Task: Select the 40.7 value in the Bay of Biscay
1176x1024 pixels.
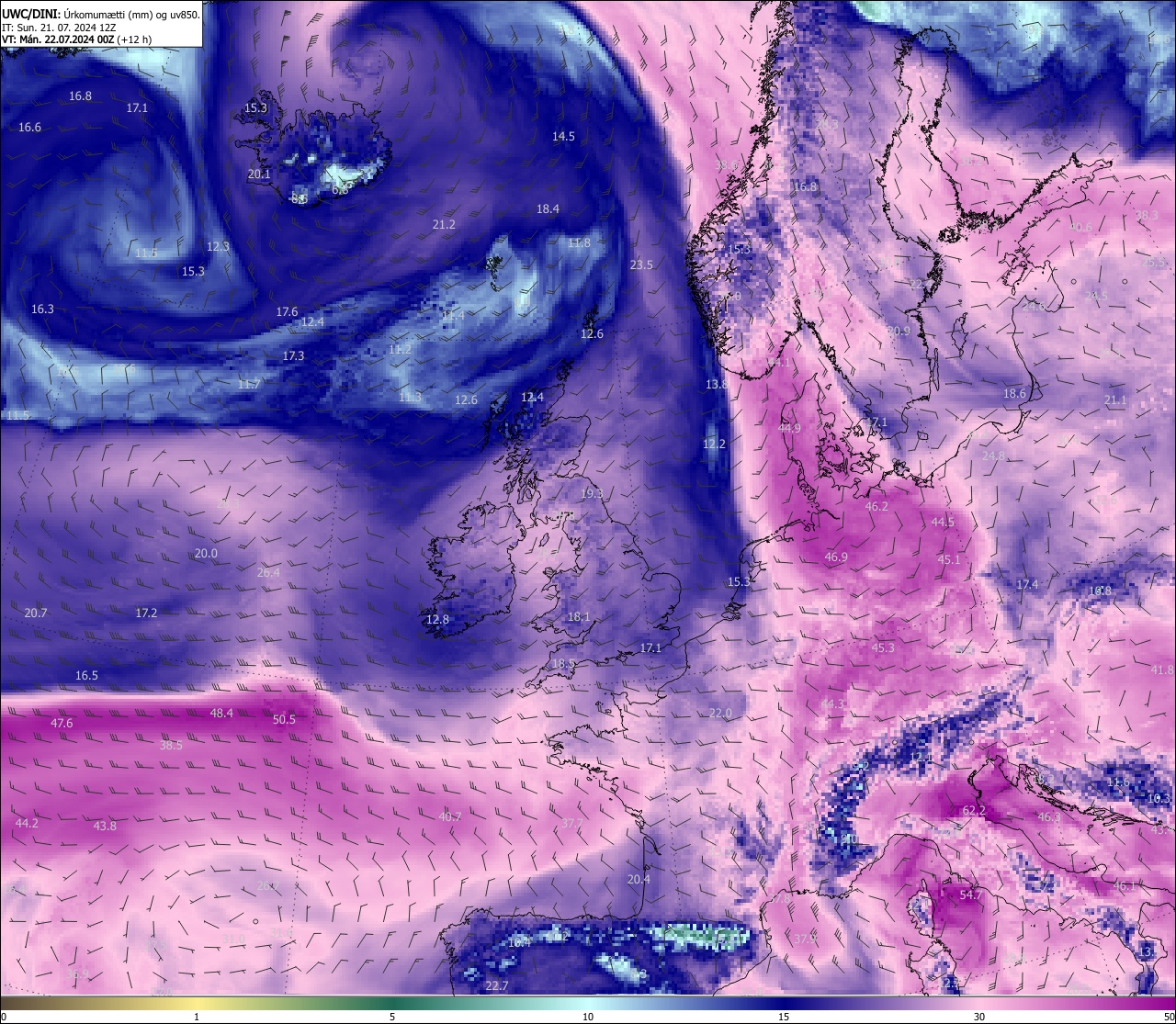Action: 449,816
